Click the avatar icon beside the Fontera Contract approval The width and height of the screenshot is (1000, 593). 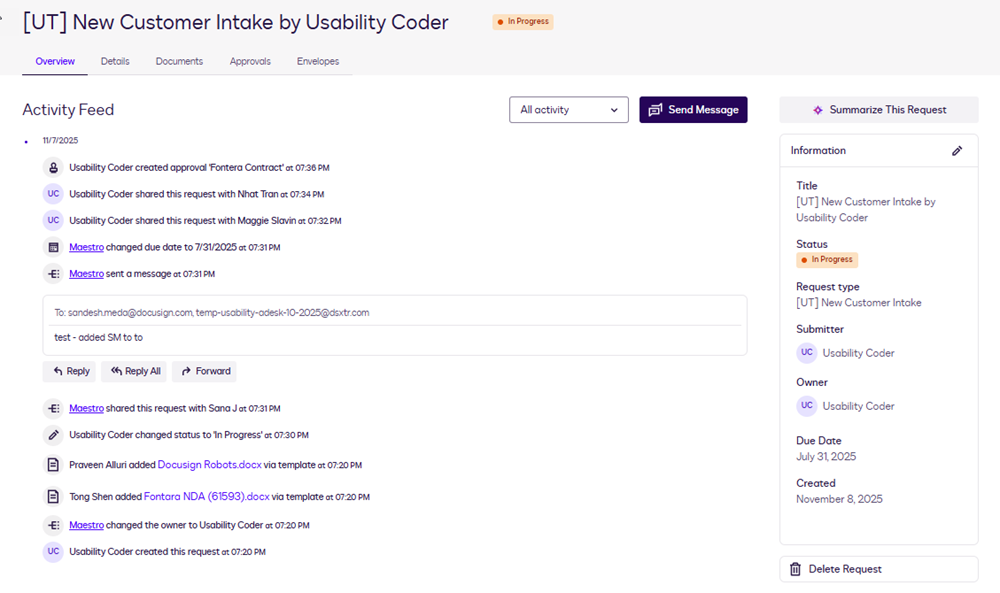pos(53,167)
